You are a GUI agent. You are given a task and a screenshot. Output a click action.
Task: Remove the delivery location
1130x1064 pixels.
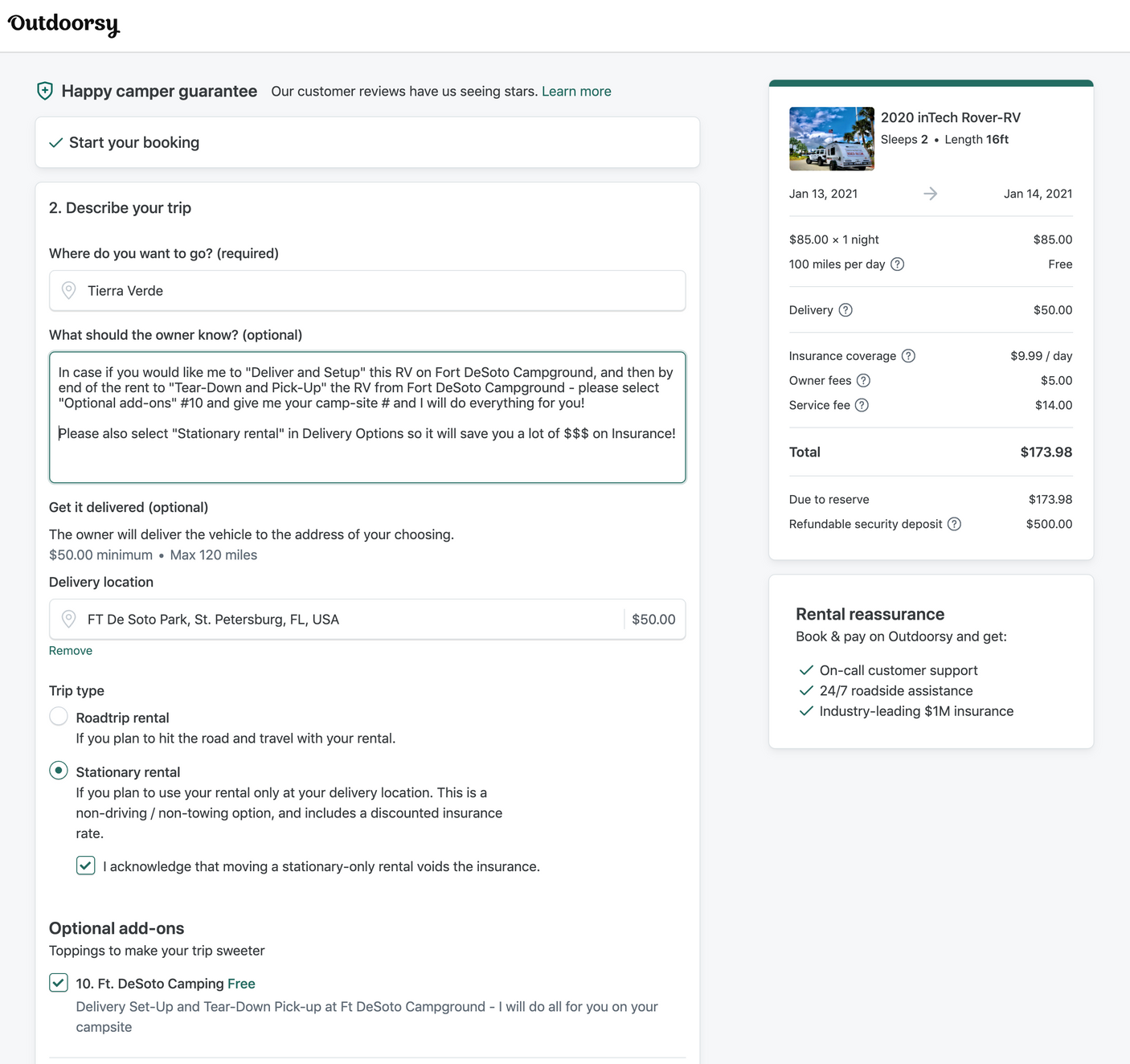[71, 651]
